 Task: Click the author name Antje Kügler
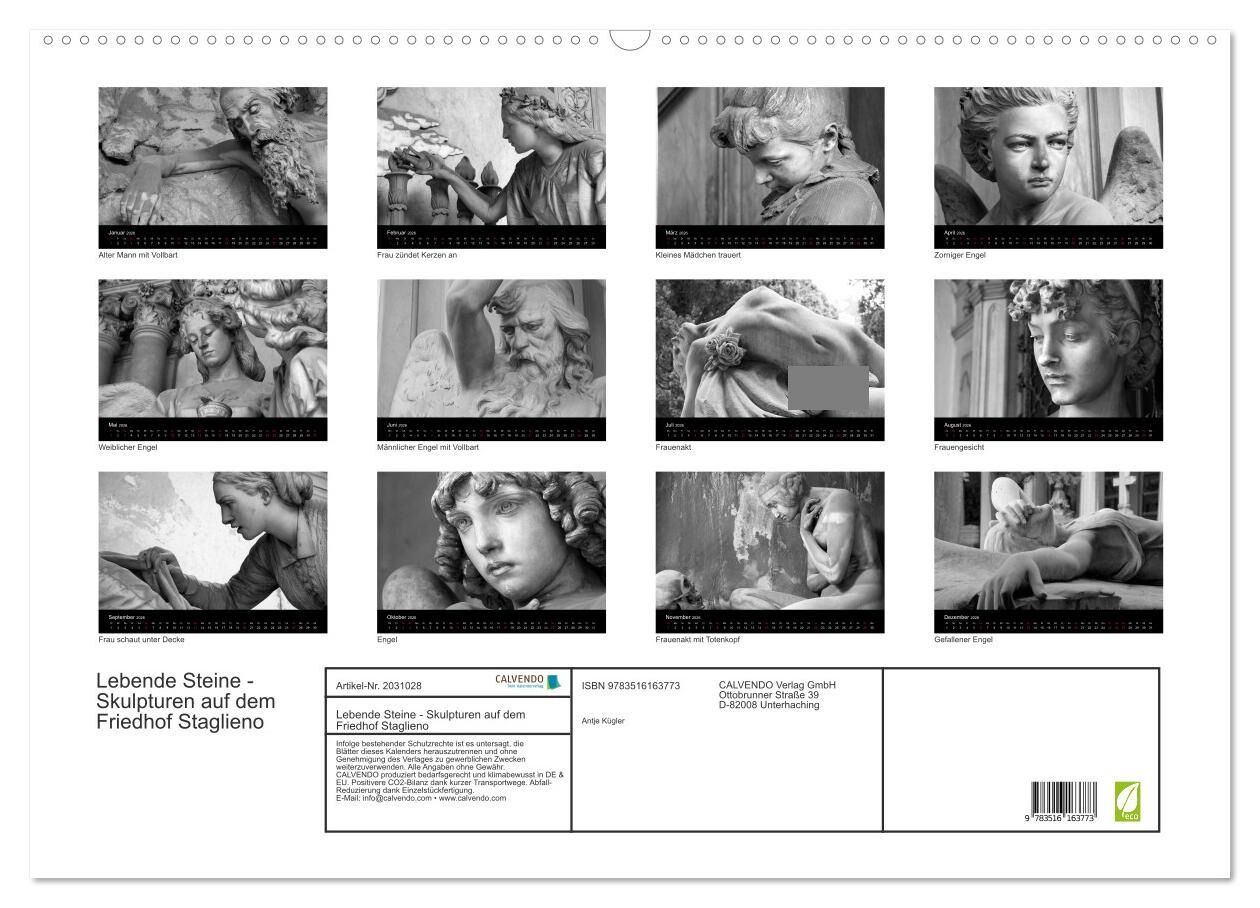(x=603, y=720)
